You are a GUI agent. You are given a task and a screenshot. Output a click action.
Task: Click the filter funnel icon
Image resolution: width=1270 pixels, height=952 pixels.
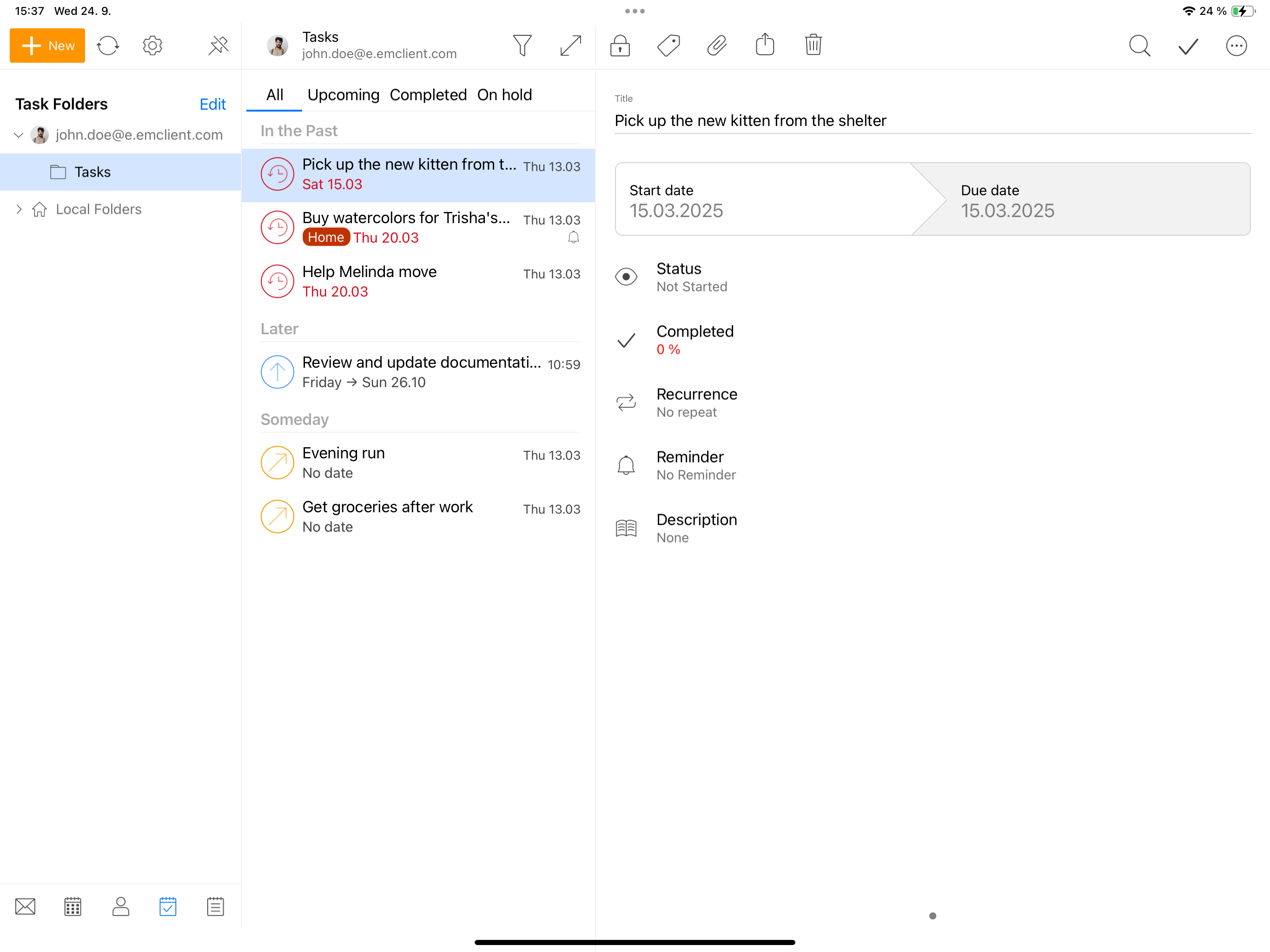[x=522, y=46]
